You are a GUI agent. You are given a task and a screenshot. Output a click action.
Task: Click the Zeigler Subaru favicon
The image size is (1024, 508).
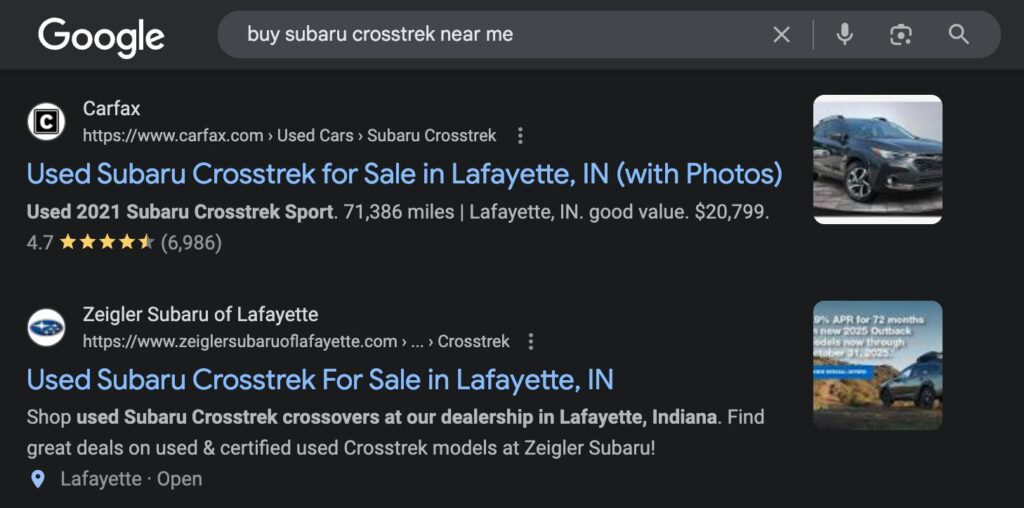tap(46, 328)
